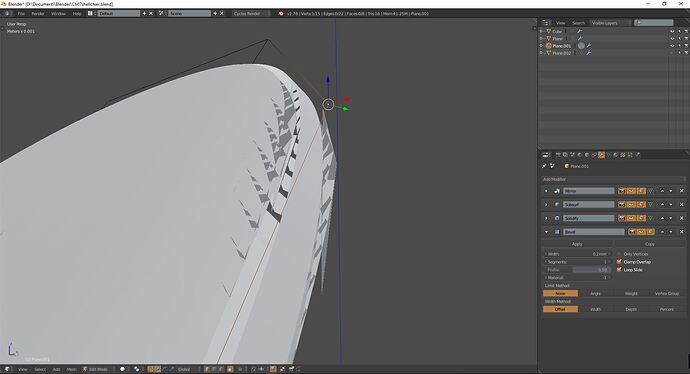Viewport: 690px width, 374px height.
Task: Remove the Solidify modifier with its X icon
Action: (682, 218)
